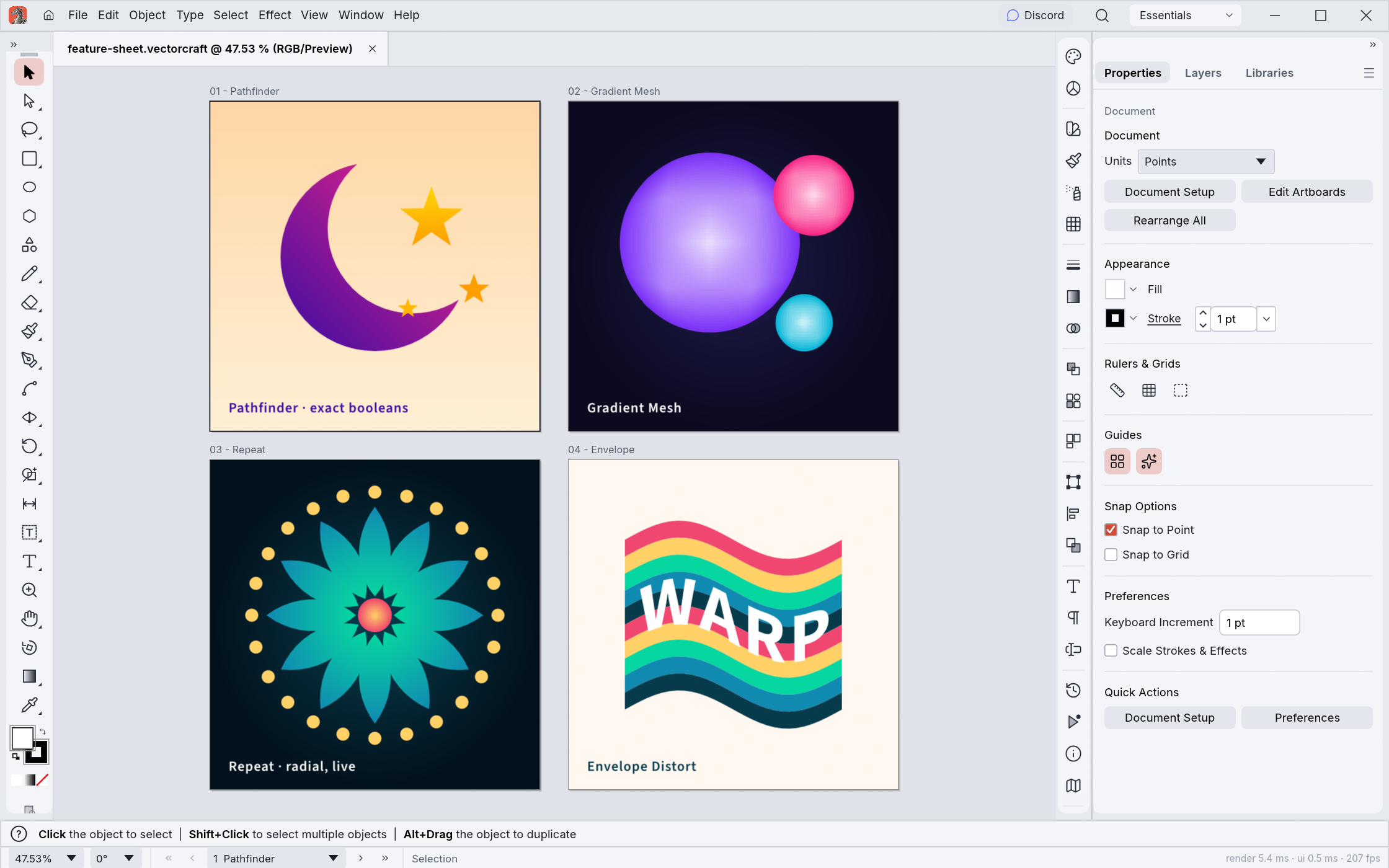Screen dimensions: 1389x868
Task: Open the Effect menu
Action: [x=275, y=15]
